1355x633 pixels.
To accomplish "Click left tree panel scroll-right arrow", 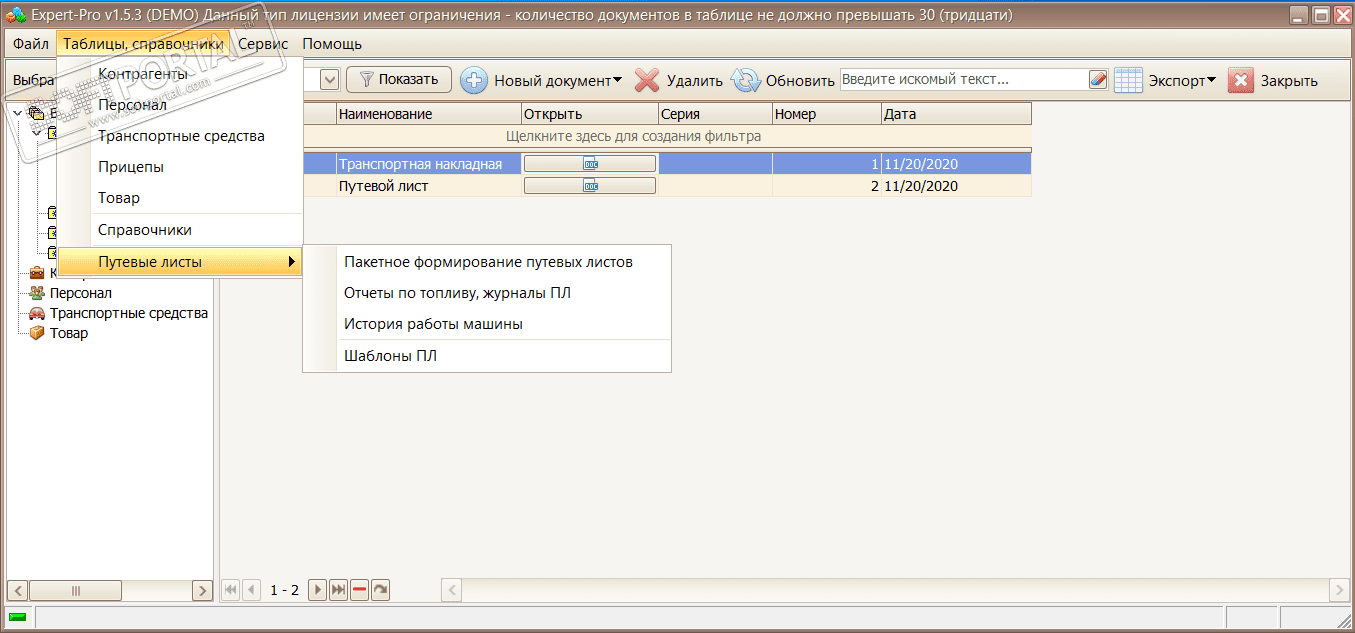I will tap(202, 590).
